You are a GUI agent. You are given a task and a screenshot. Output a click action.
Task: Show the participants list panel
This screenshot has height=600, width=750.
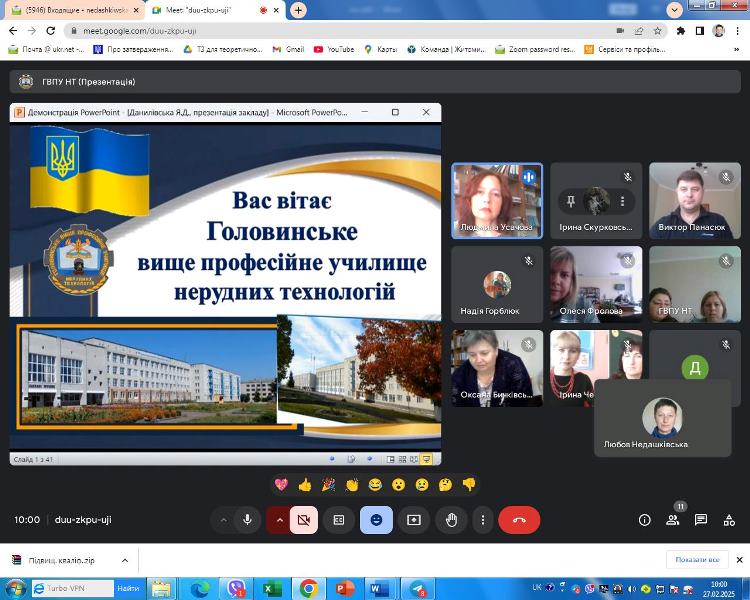tap(673, 520)
